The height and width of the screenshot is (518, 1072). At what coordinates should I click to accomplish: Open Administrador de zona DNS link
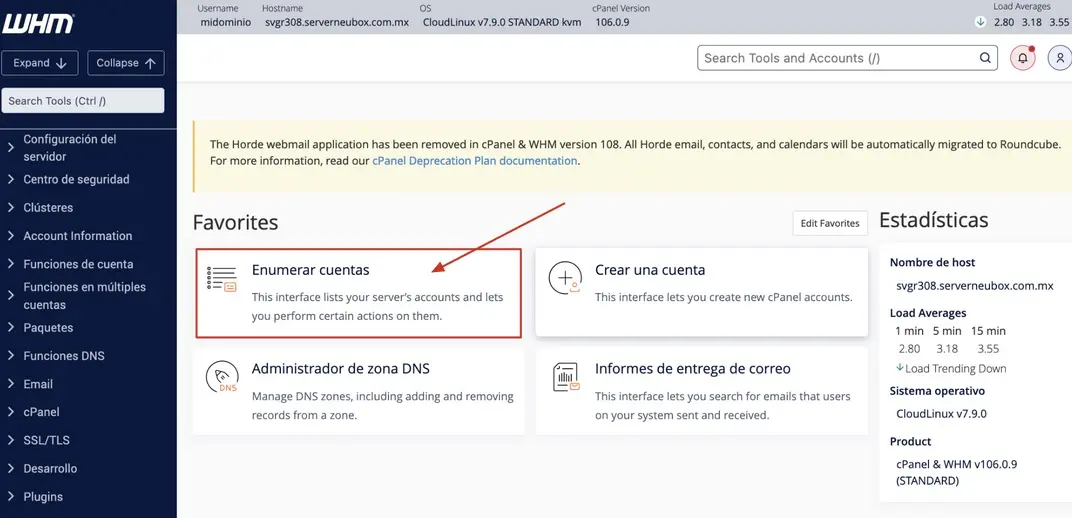(x=340, y=369)
